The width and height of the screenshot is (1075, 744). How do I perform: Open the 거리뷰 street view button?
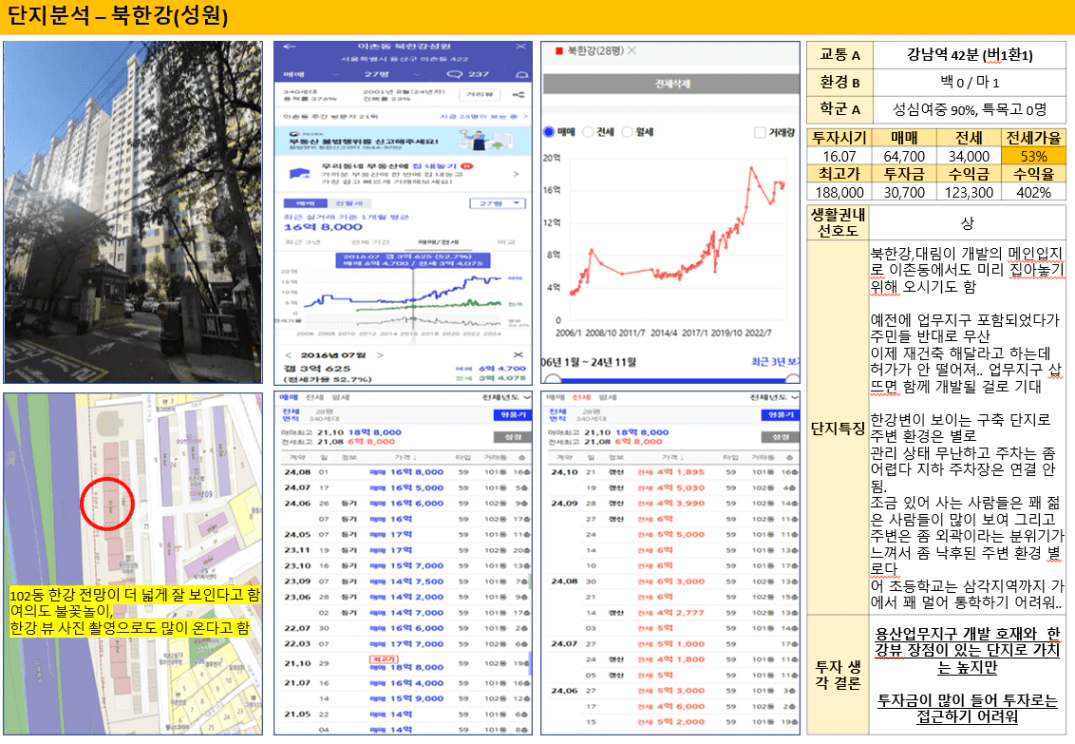pyautogui.click(x=481, y=95)
